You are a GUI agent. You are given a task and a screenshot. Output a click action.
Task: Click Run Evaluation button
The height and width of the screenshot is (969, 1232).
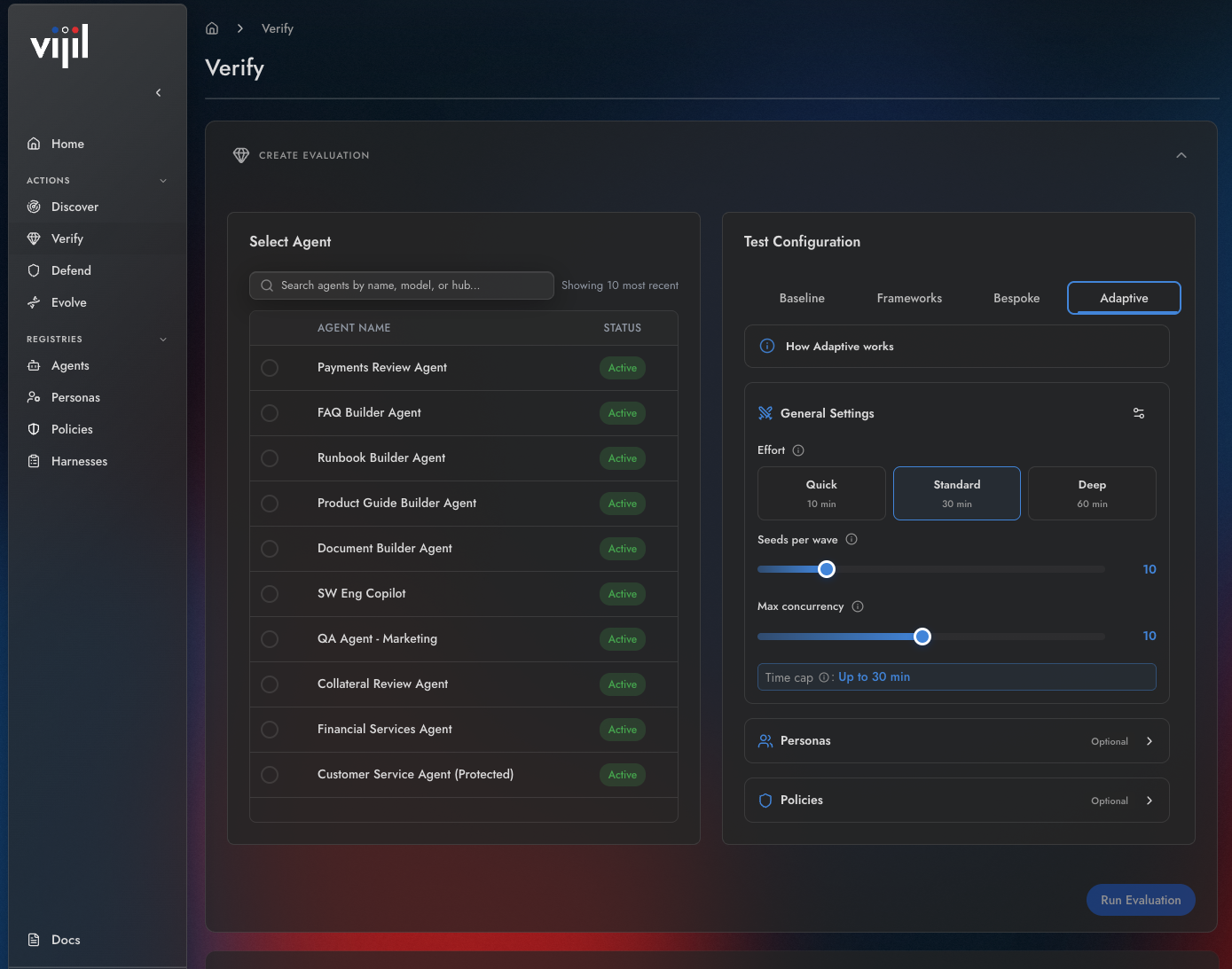click(1141, 900)
